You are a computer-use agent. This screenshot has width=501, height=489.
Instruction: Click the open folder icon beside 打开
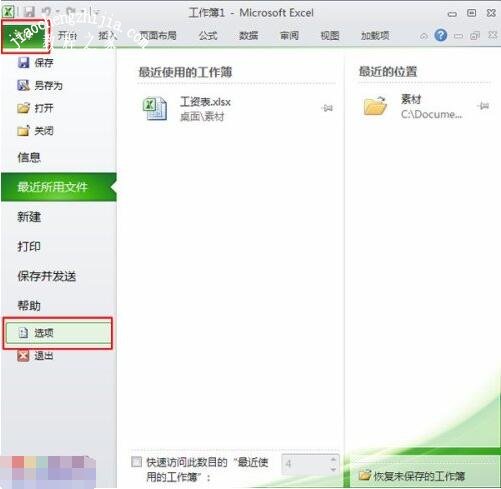click(x=23, y=108)
